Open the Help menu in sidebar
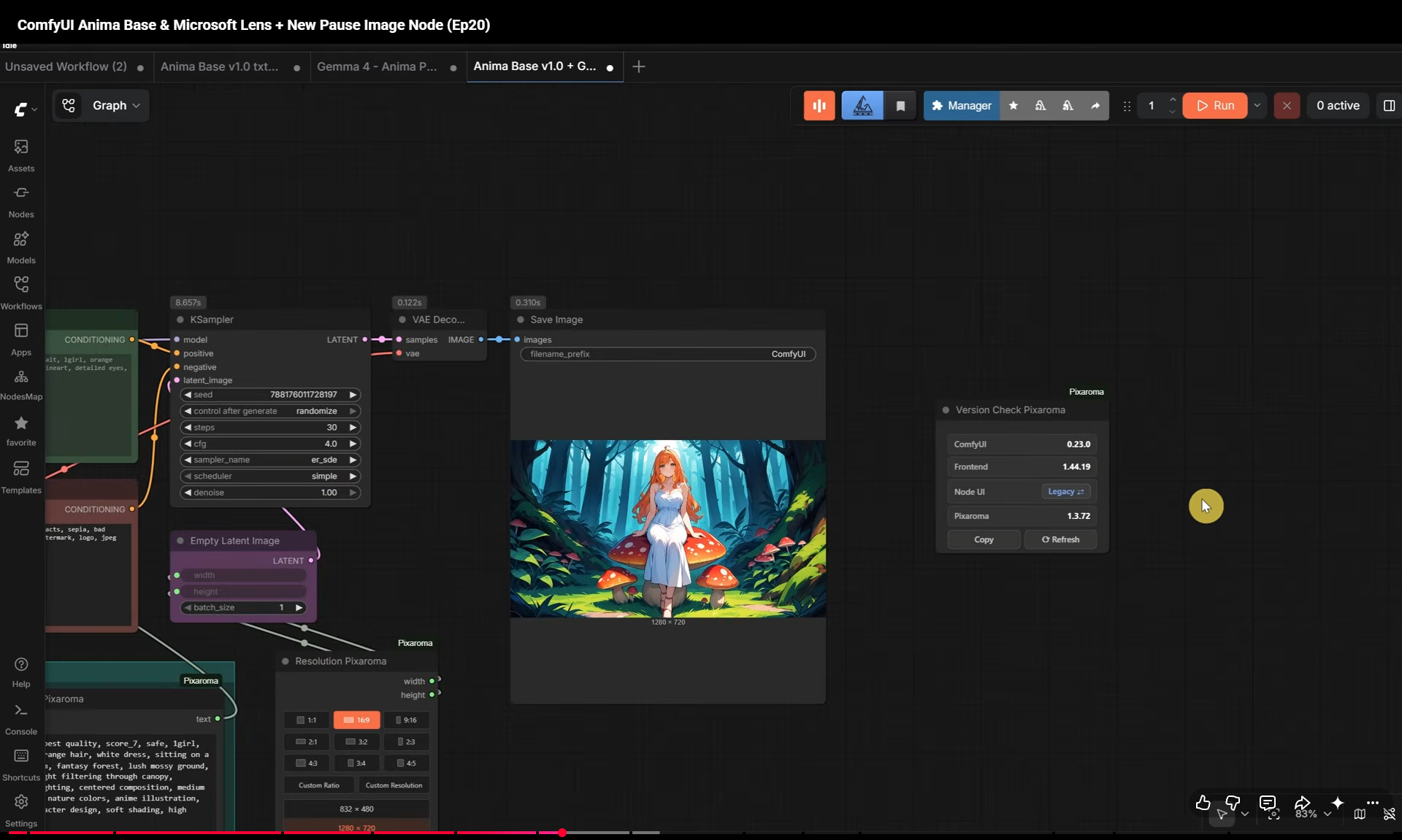1402x840 pixels. pos(21,672)
